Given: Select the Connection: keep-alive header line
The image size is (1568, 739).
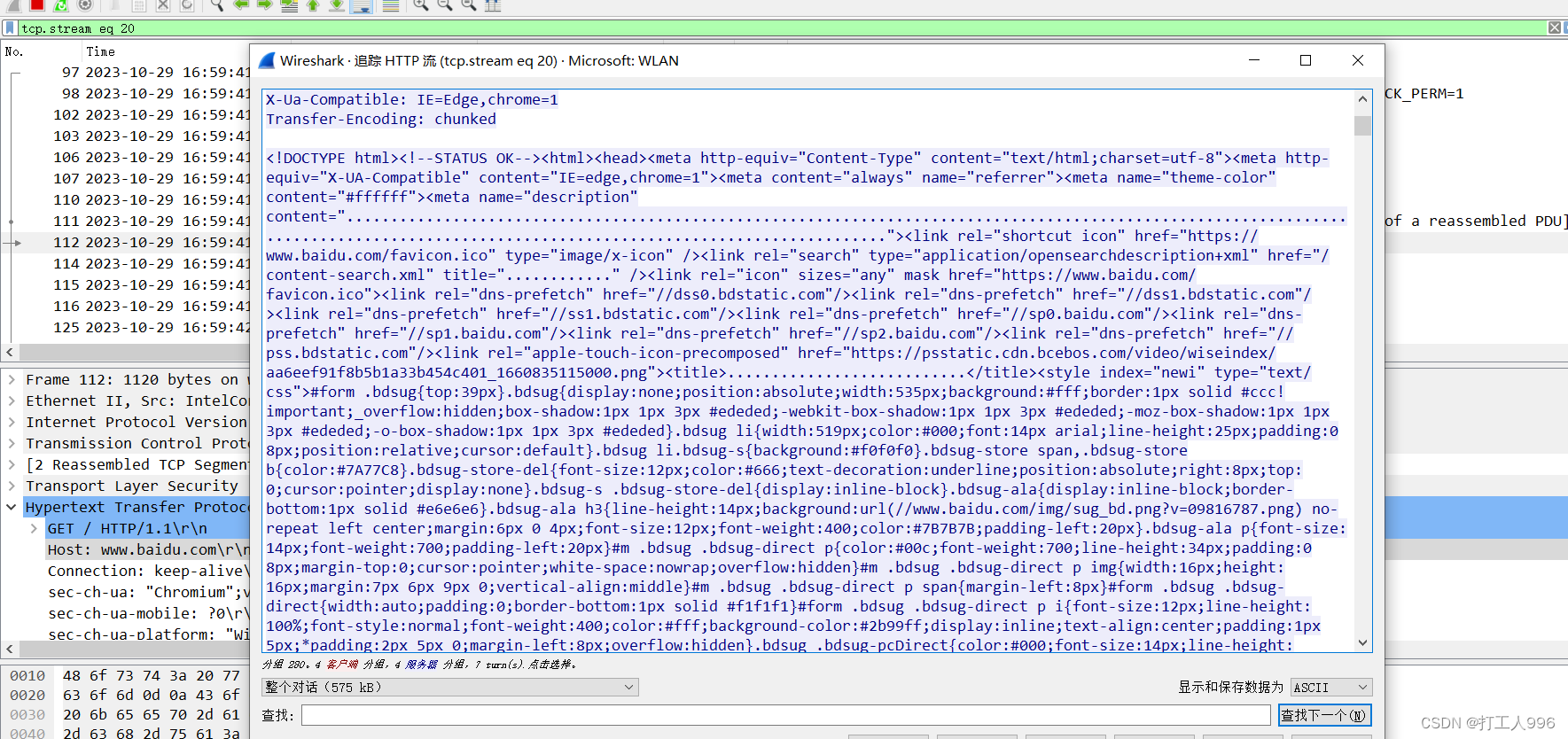Looking at the screenshot, I should (x=149, y=571).
